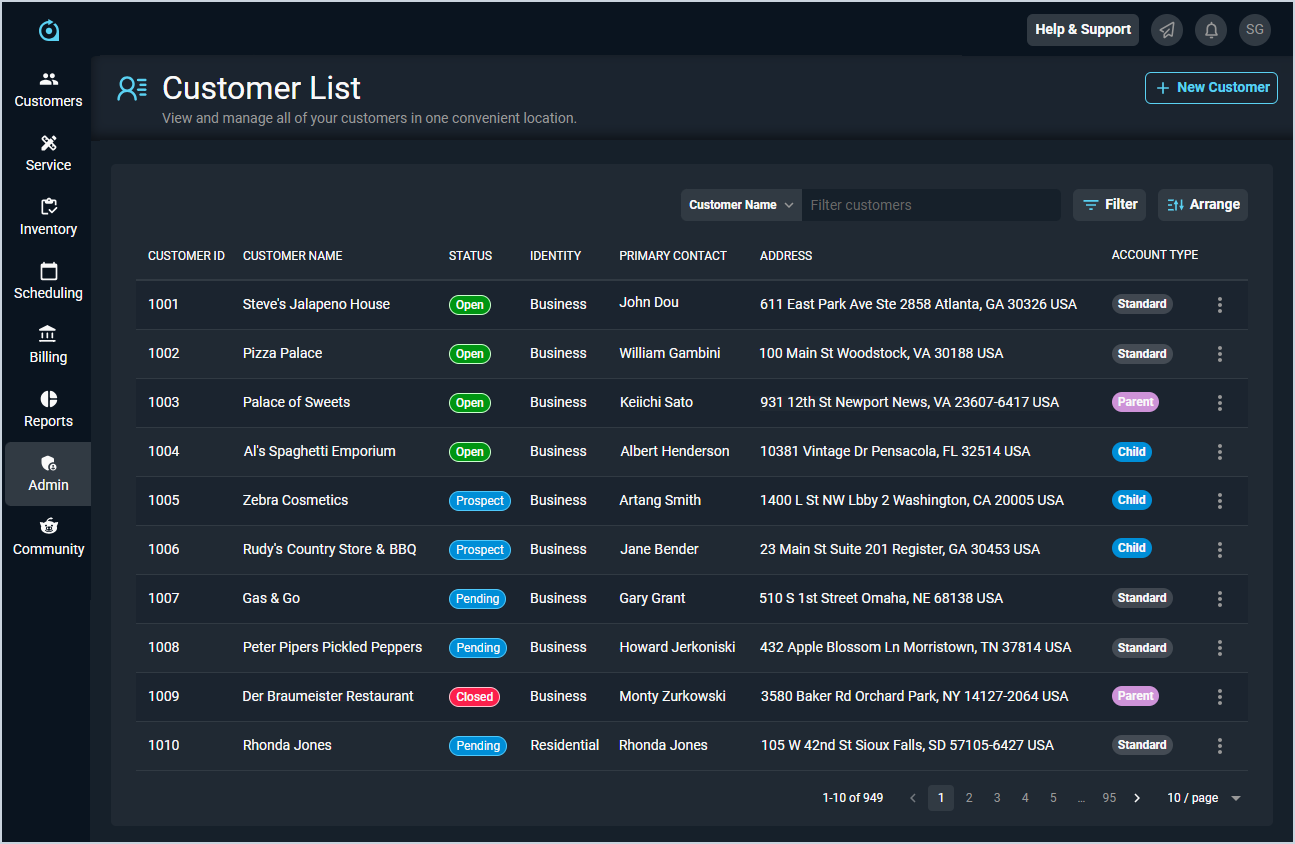Click the notifications bell icon

tap(1211, 30)
